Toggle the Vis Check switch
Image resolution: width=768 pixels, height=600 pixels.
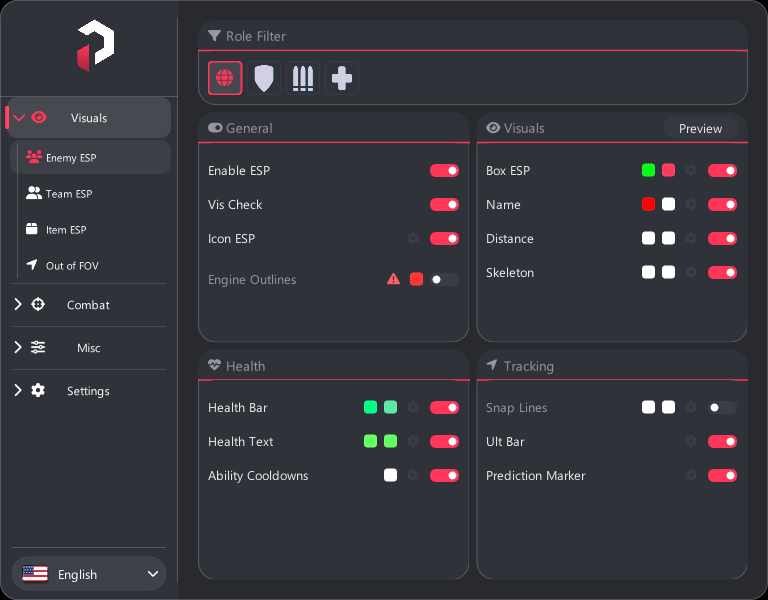(444, 204)
